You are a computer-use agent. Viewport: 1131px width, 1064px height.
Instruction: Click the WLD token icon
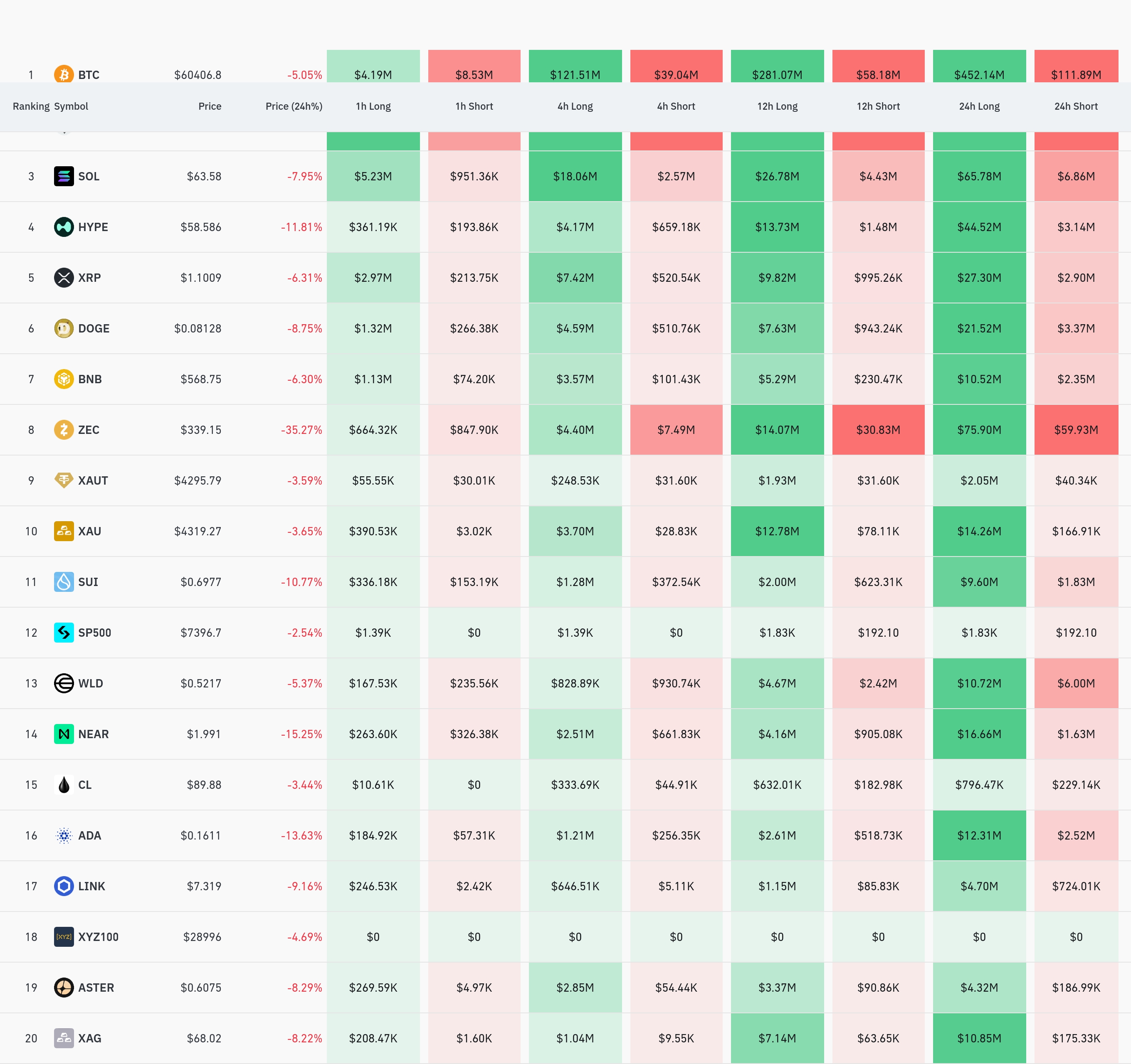(64, 683)
